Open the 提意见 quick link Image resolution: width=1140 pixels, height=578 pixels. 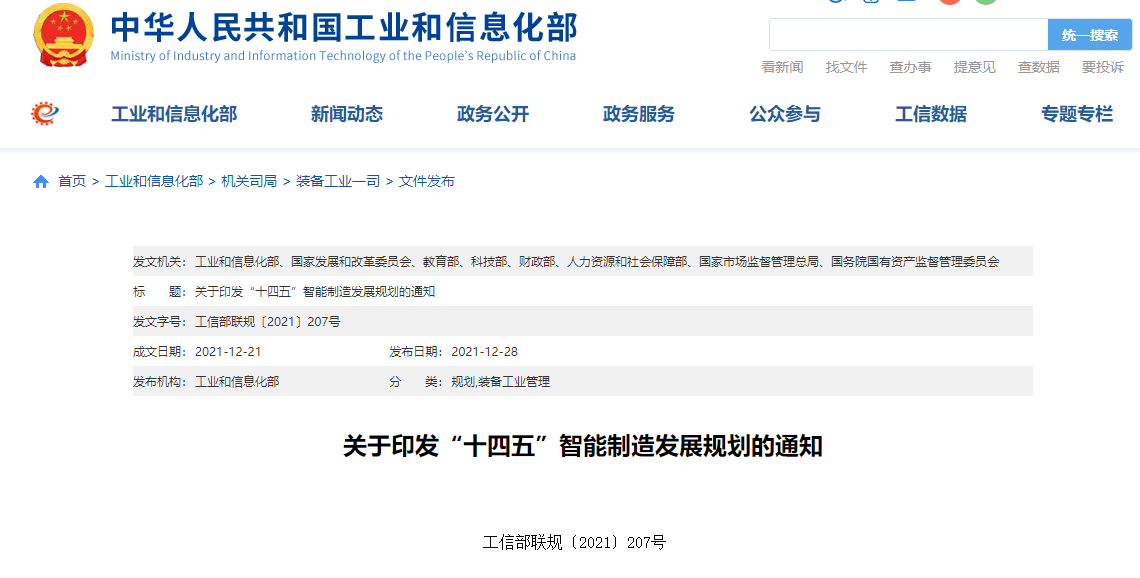pos(974,68)
